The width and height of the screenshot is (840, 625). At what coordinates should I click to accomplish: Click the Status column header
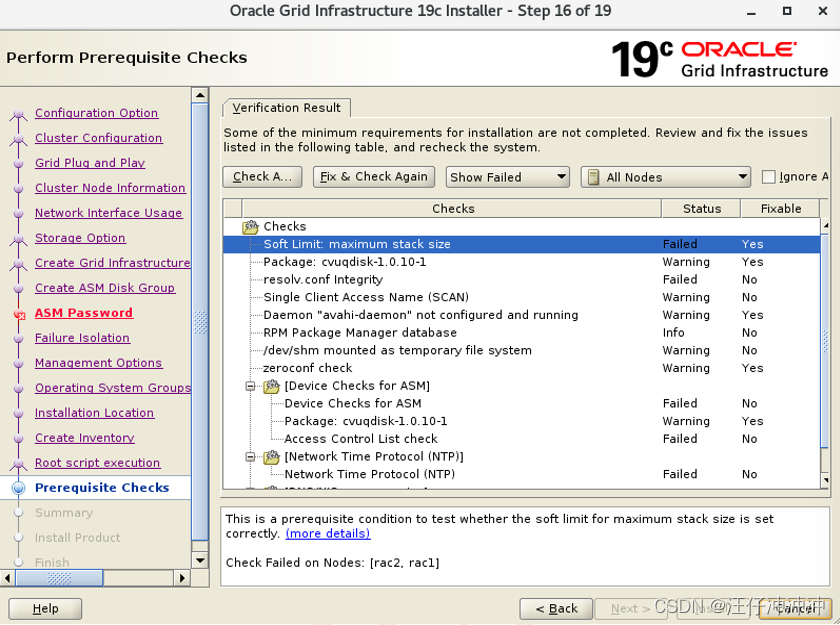[702, 208]
